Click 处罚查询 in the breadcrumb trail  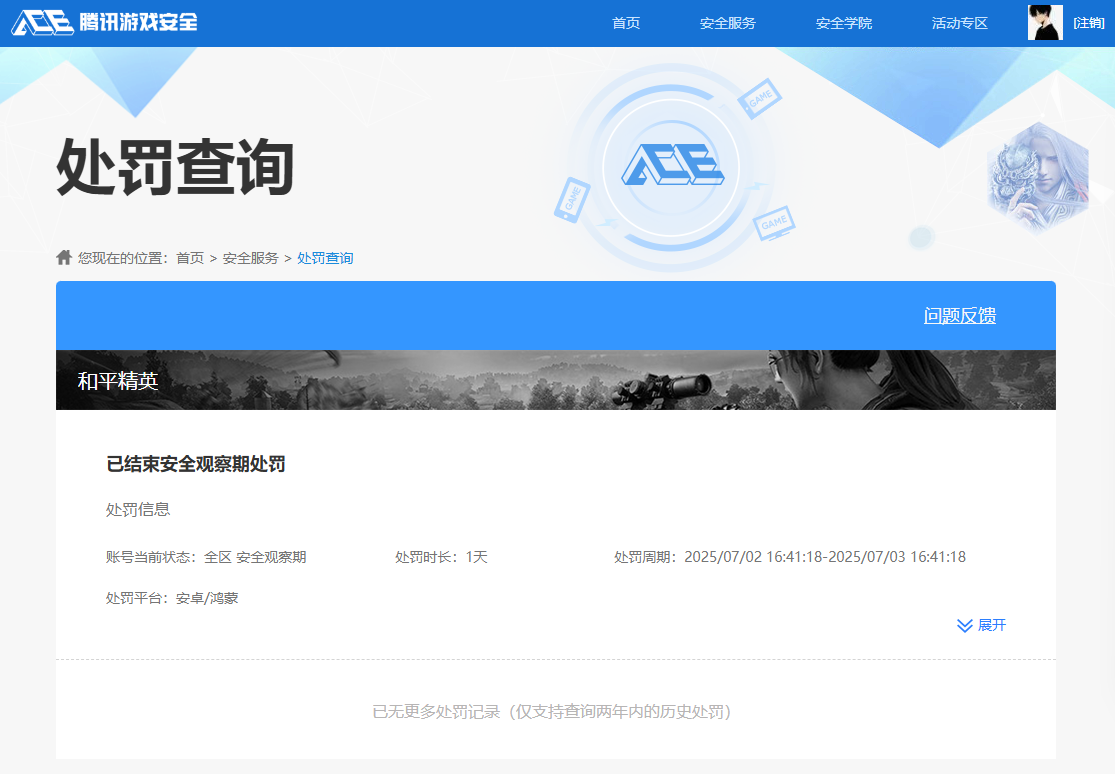(x=325, y=257)
